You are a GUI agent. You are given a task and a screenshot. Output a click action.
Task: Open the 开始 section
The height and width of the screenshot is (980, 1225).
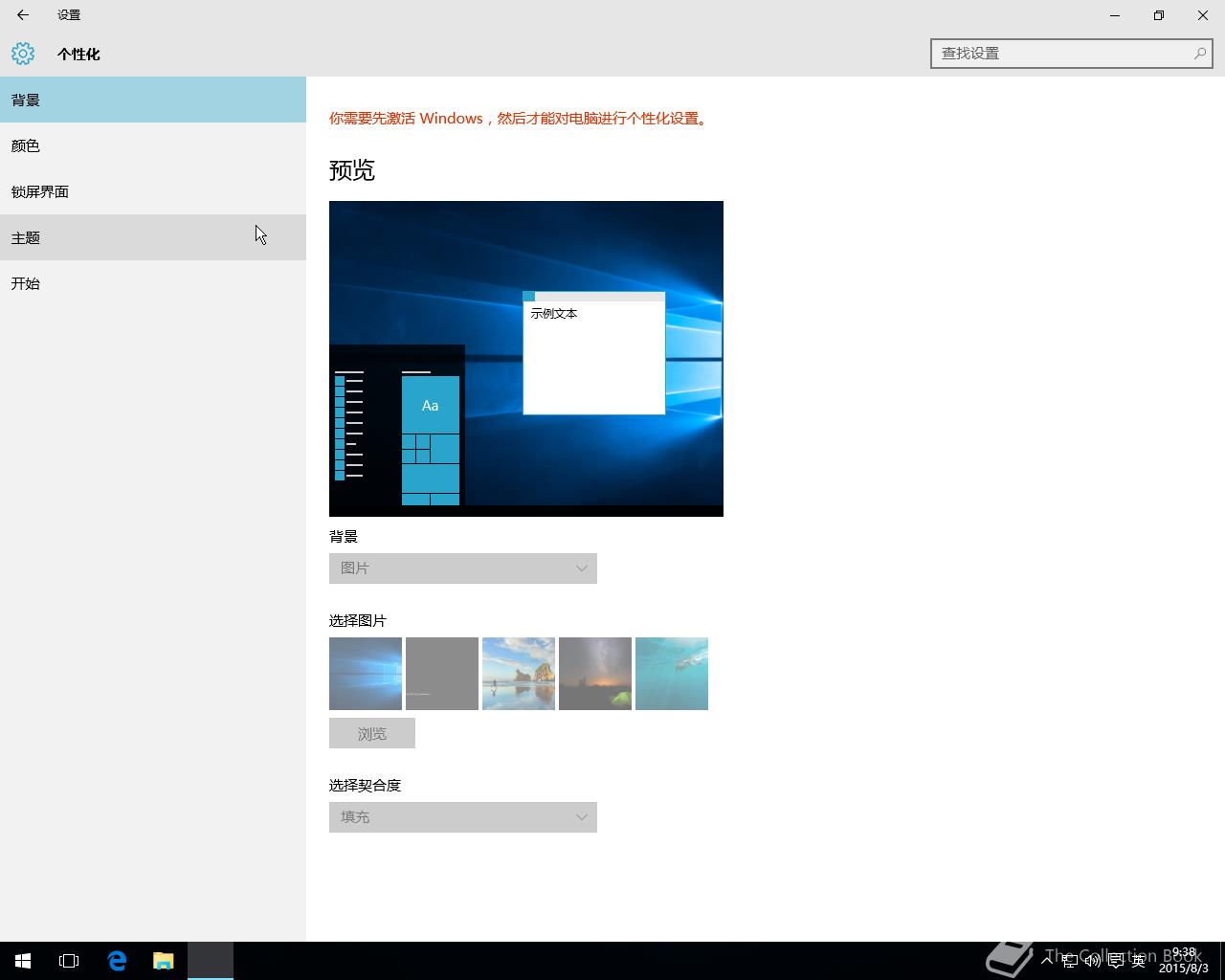[x=153, y=283]
